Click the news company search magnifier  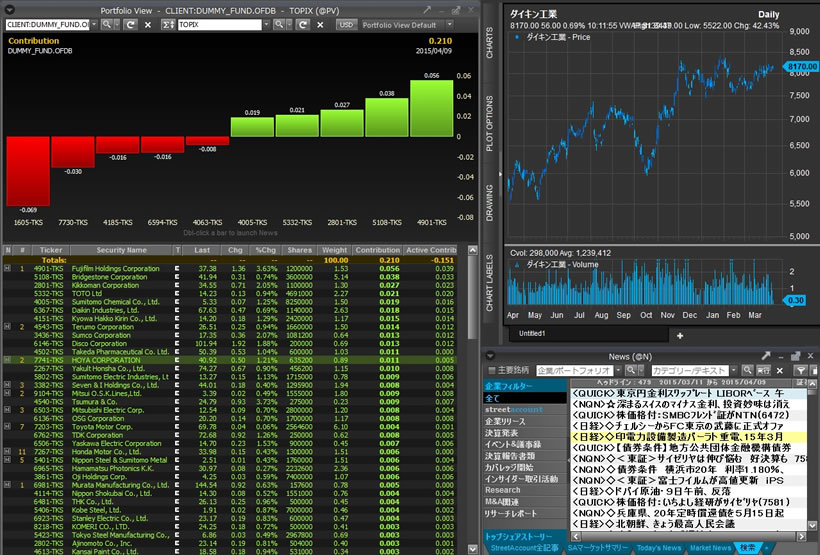click(631, 370)
